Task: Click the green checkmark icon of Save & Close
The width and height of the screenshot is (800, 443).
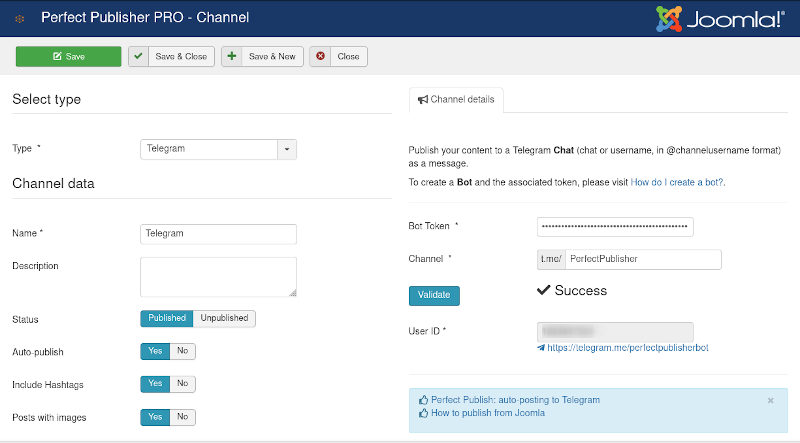Action: [x=138, y=56]
